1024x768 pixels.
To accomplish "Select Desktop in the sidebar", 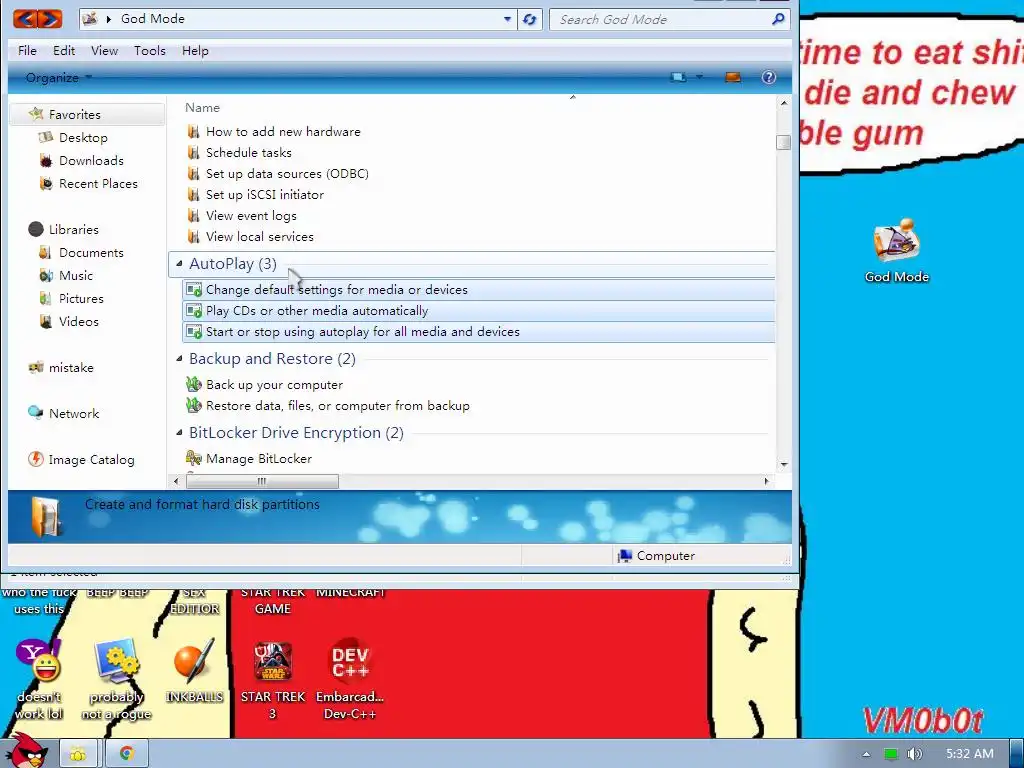I will point(83,137).
